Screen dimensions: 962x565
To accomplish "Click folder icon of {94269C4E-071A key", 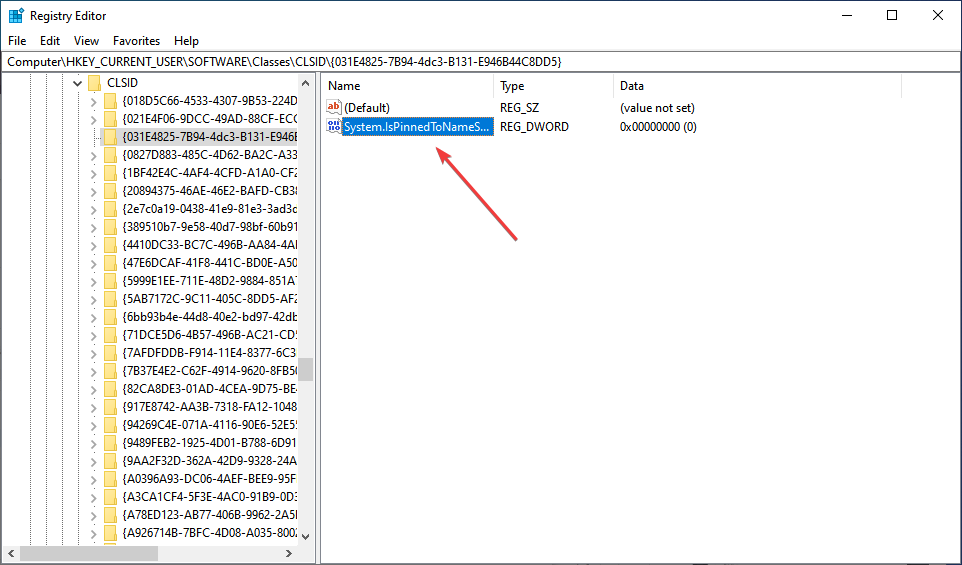I will [110, 425].
